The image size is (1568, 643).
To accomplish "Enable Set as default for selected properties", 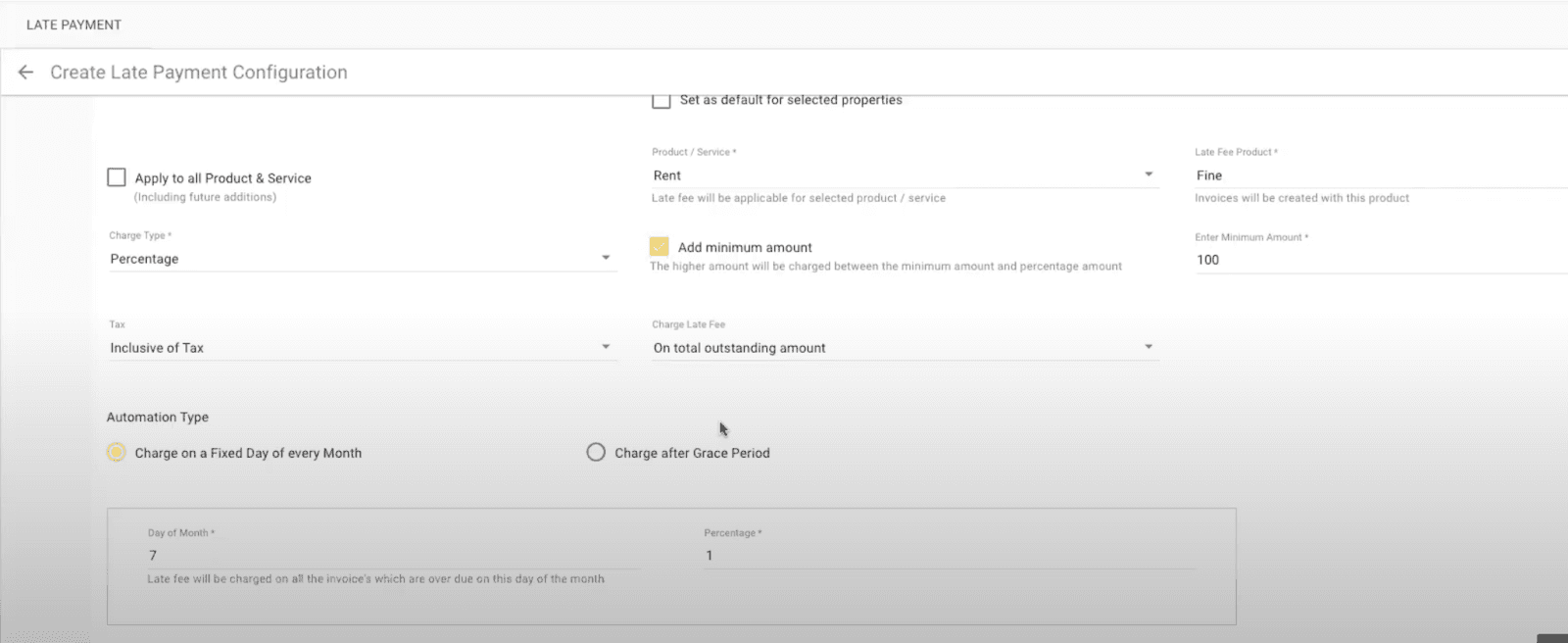I will (x=661, y=100).
